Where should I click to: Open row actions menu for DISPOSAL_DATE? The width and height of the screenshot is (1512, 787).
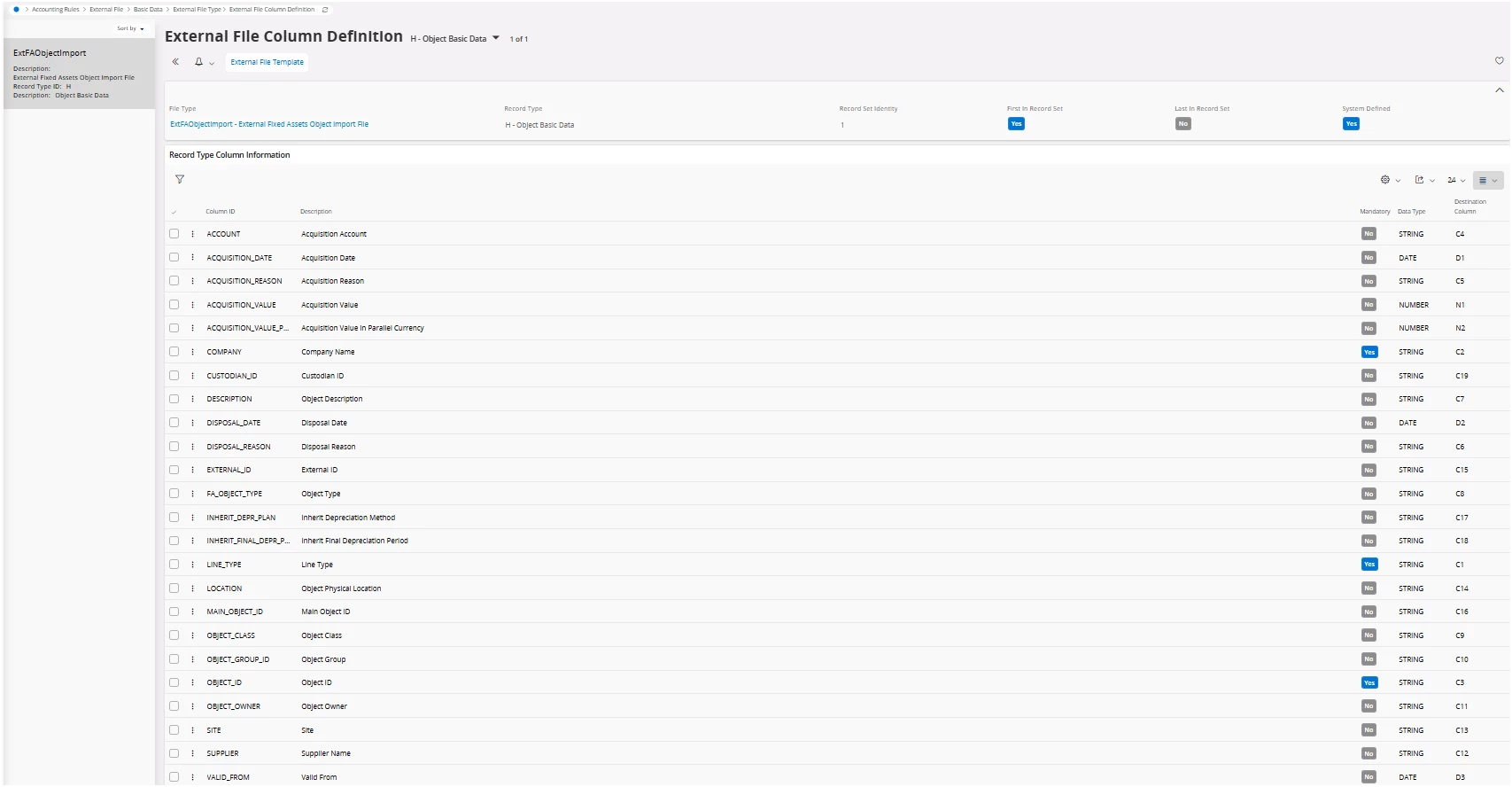(192, 423)
